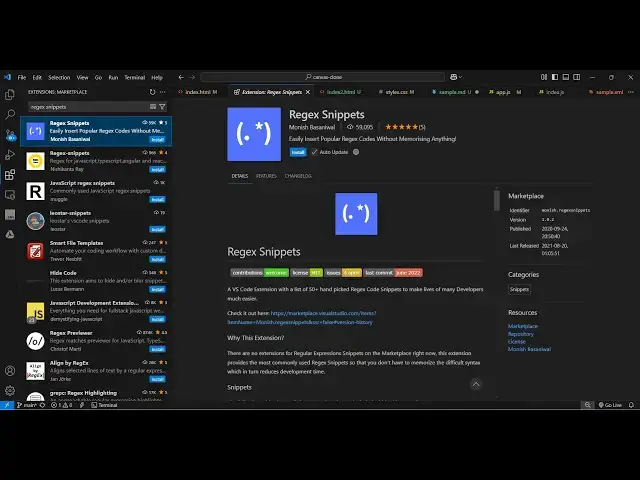Viewport: 640px width, 480px height.
Task: Open Extensions view more actions menu
Action: point(163,92)
